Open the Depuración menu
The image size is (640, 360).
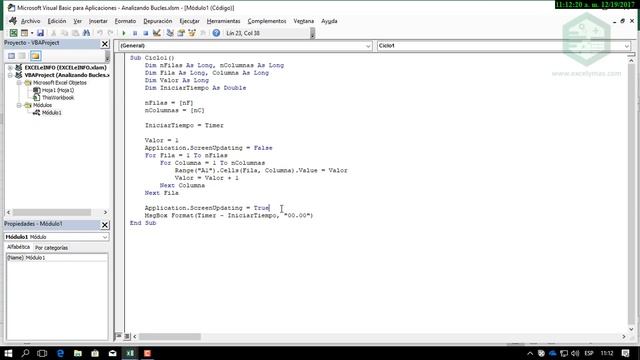158,21
